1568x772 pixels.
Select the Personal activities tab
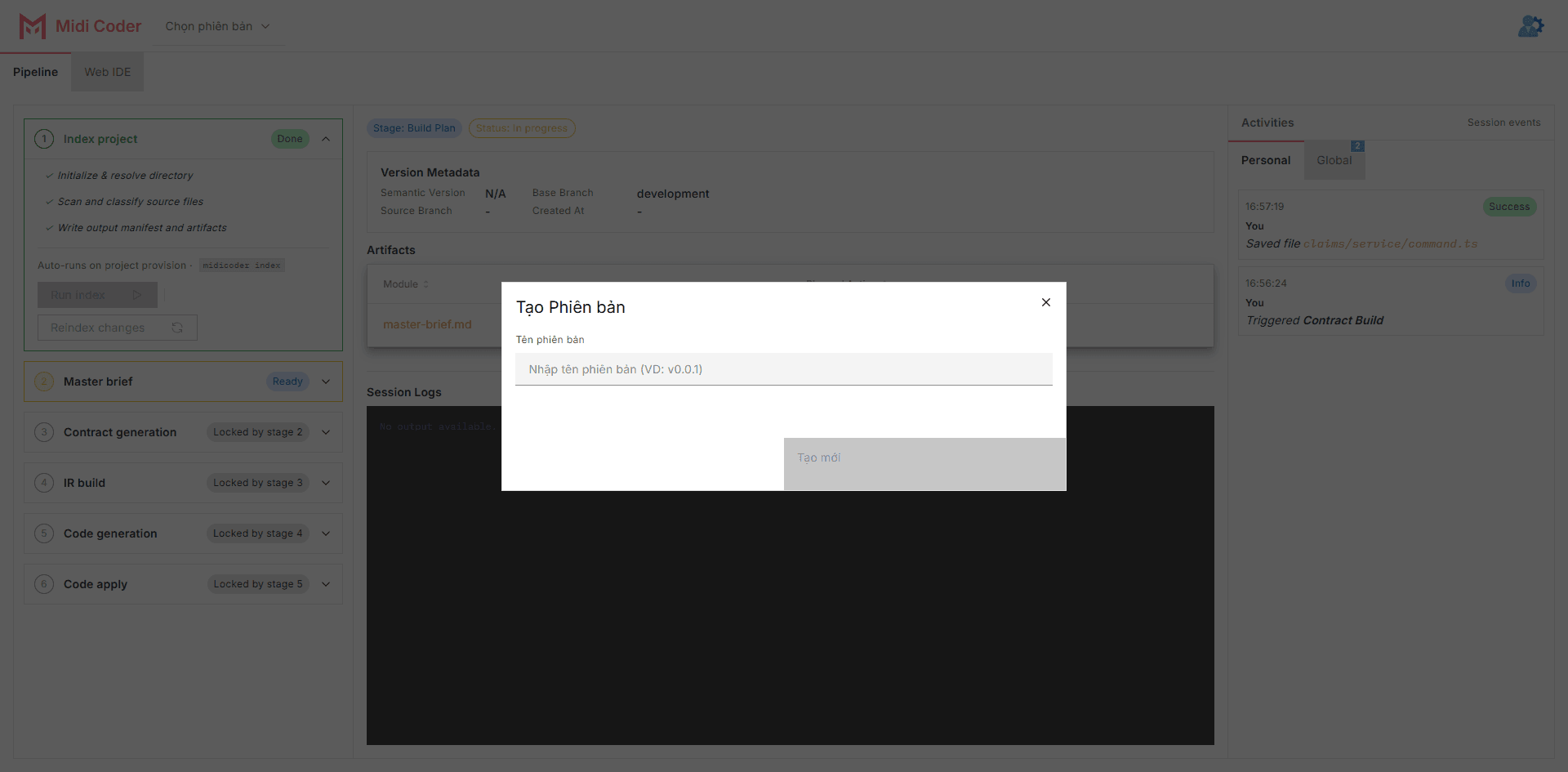(x=1266, y=160)
